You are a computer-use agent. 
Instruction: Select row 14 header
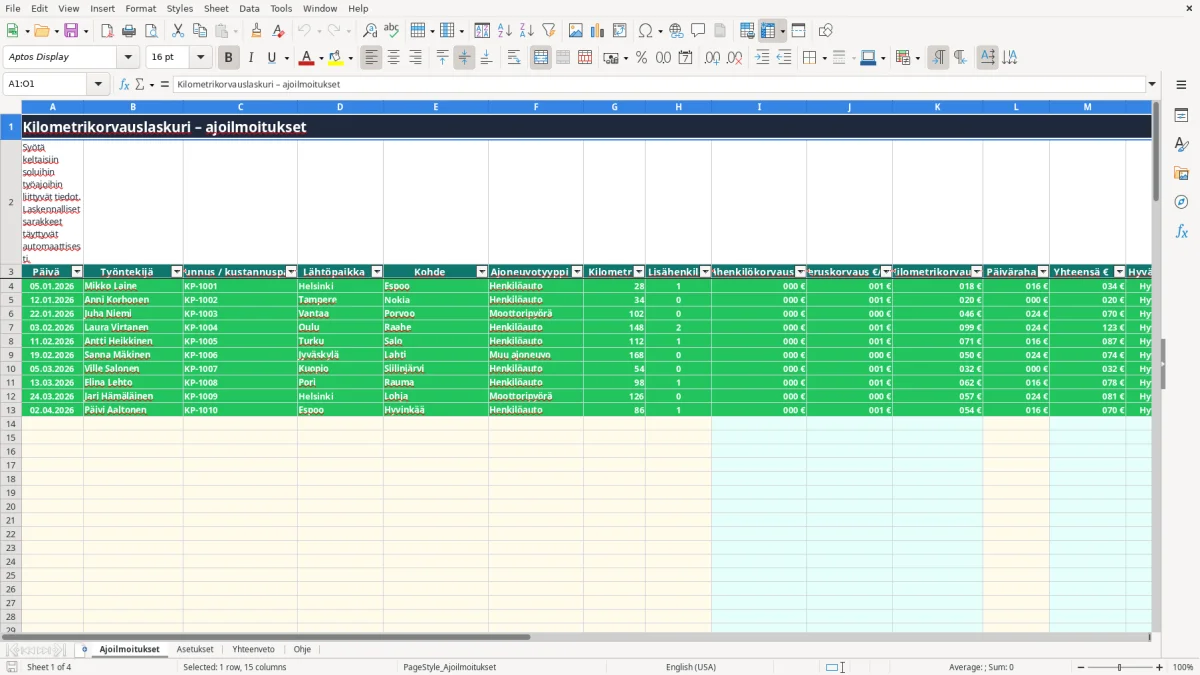[11, 424]
